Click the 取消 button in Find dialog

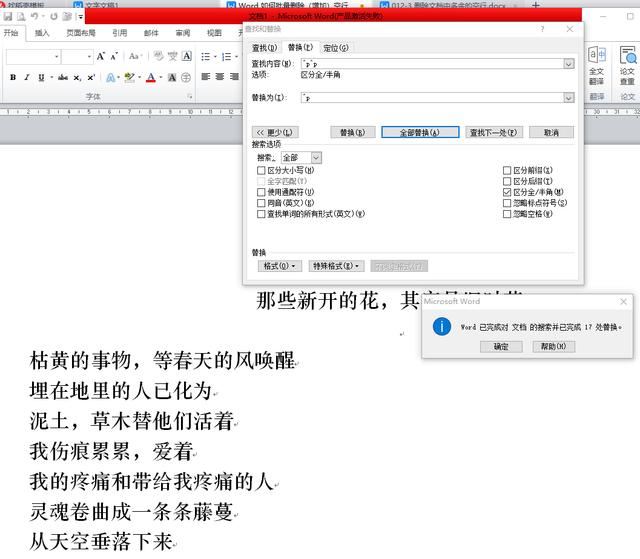[551, 133]
